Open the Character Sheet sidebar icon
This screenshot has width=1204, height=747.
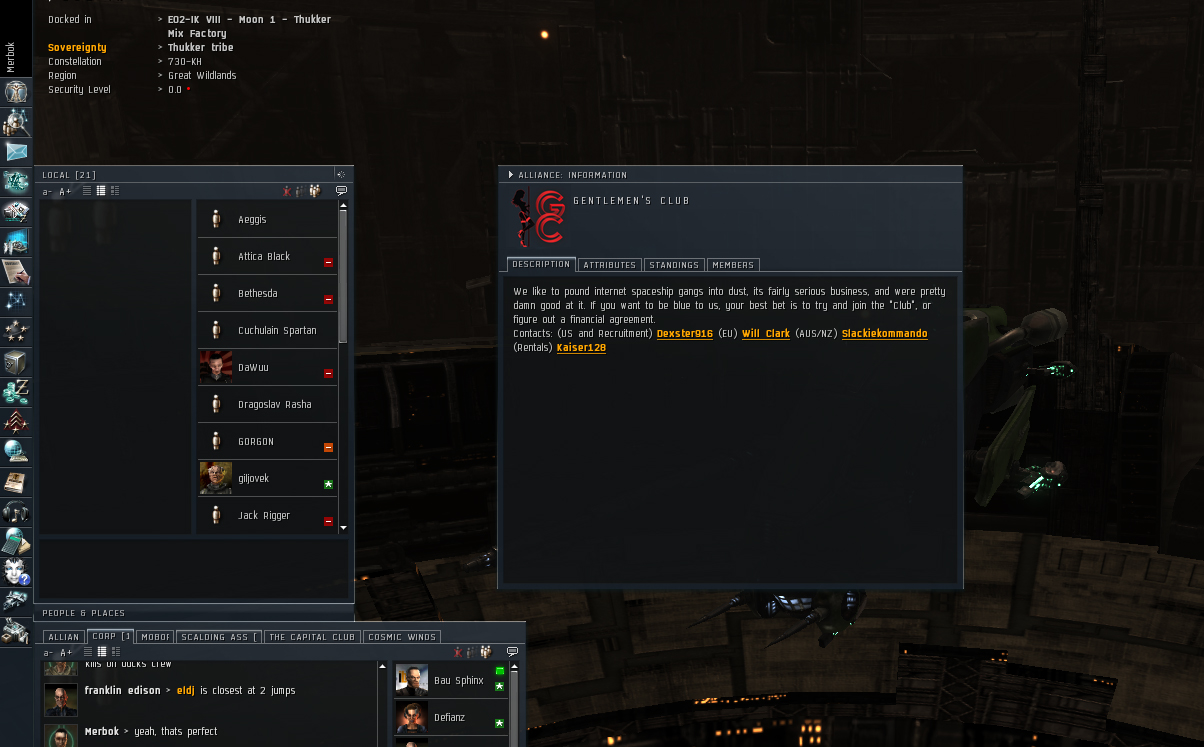click(x=16, y=92)
